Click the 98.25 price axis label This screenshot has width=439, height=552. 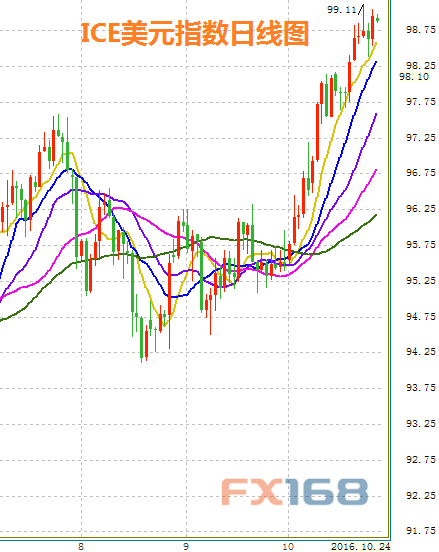(x=421, y=65)
